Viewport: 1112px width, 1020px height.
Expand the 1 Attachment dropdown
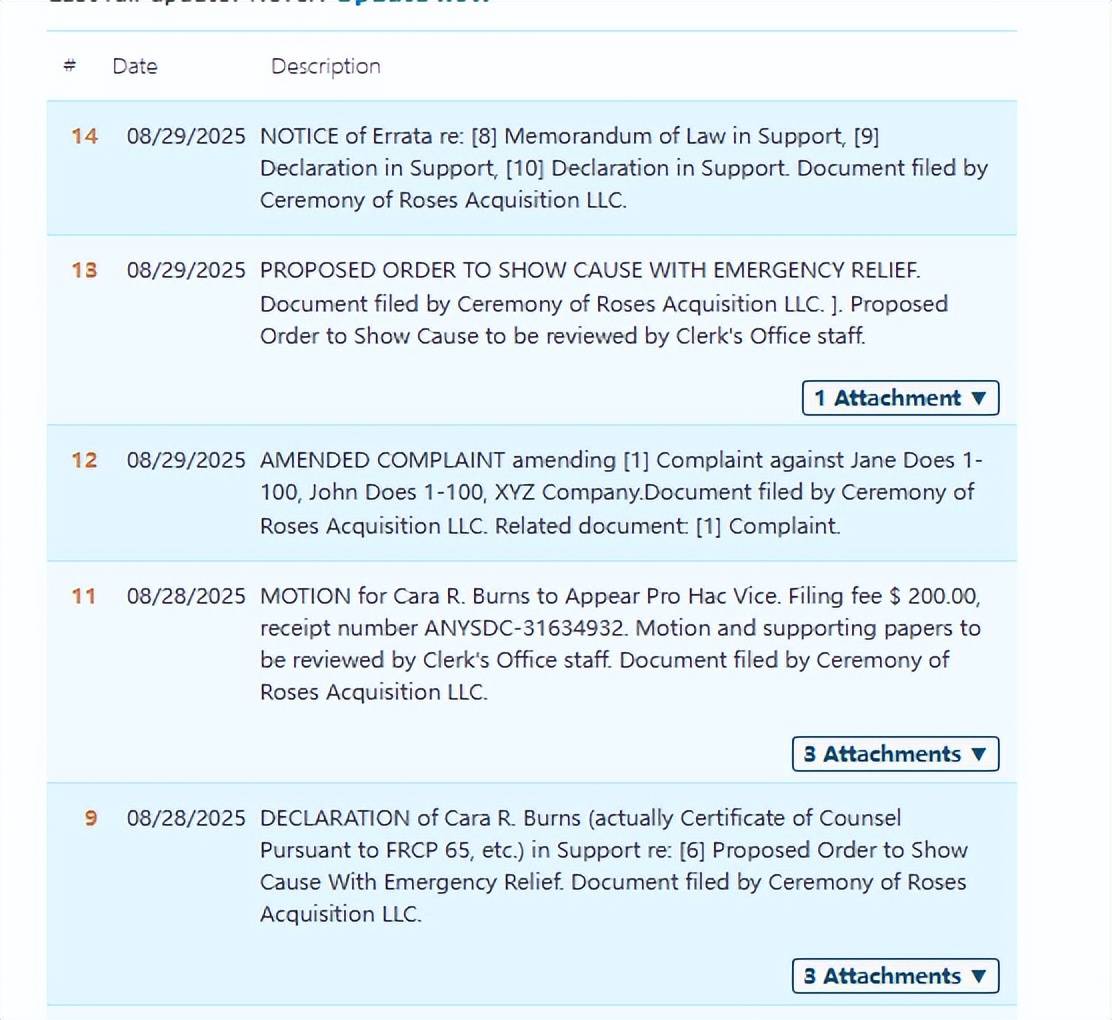900,398
